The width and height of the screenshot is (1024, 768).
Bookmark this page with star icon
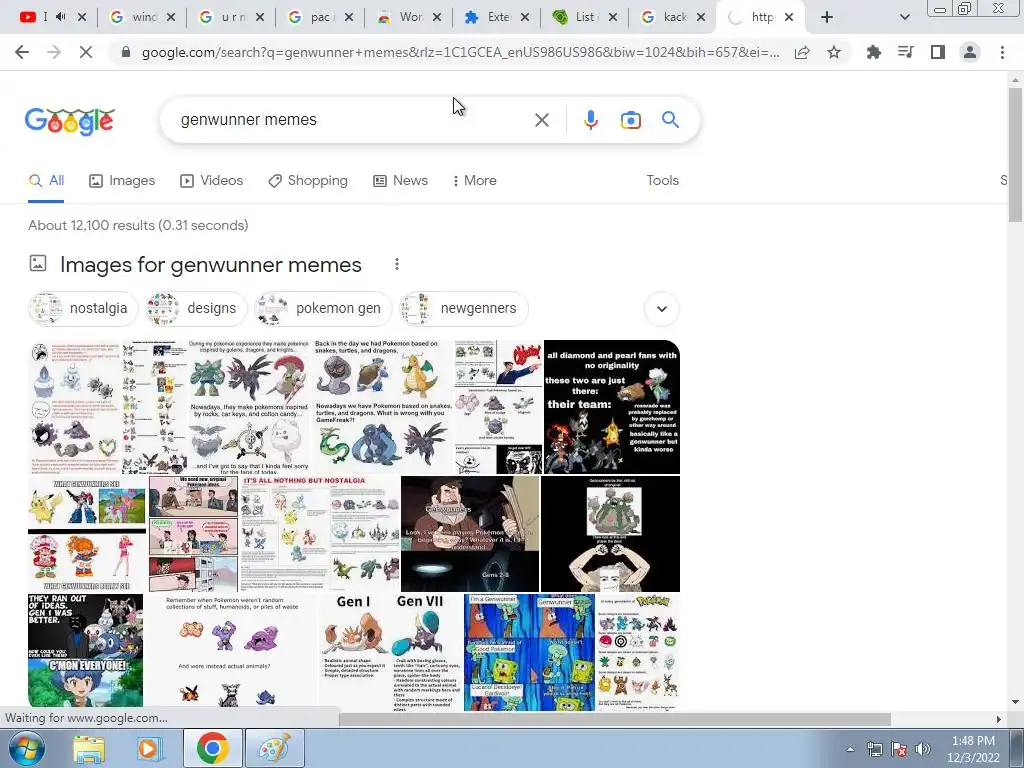point(834,52)
